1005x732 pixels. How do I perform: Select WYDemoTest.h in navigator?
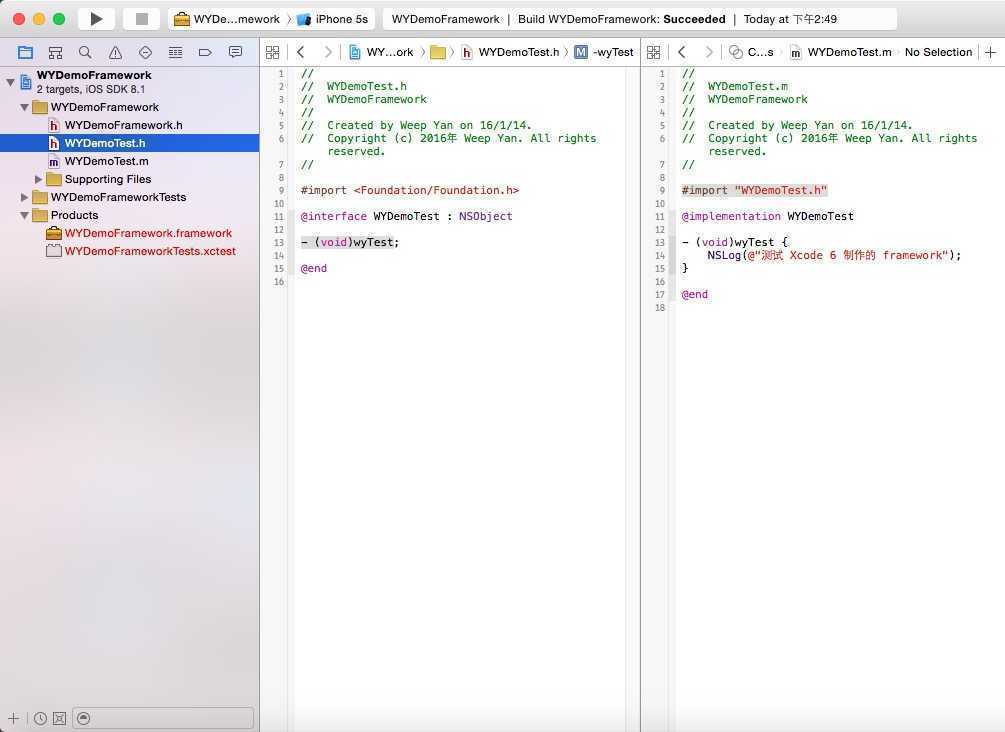129,143
